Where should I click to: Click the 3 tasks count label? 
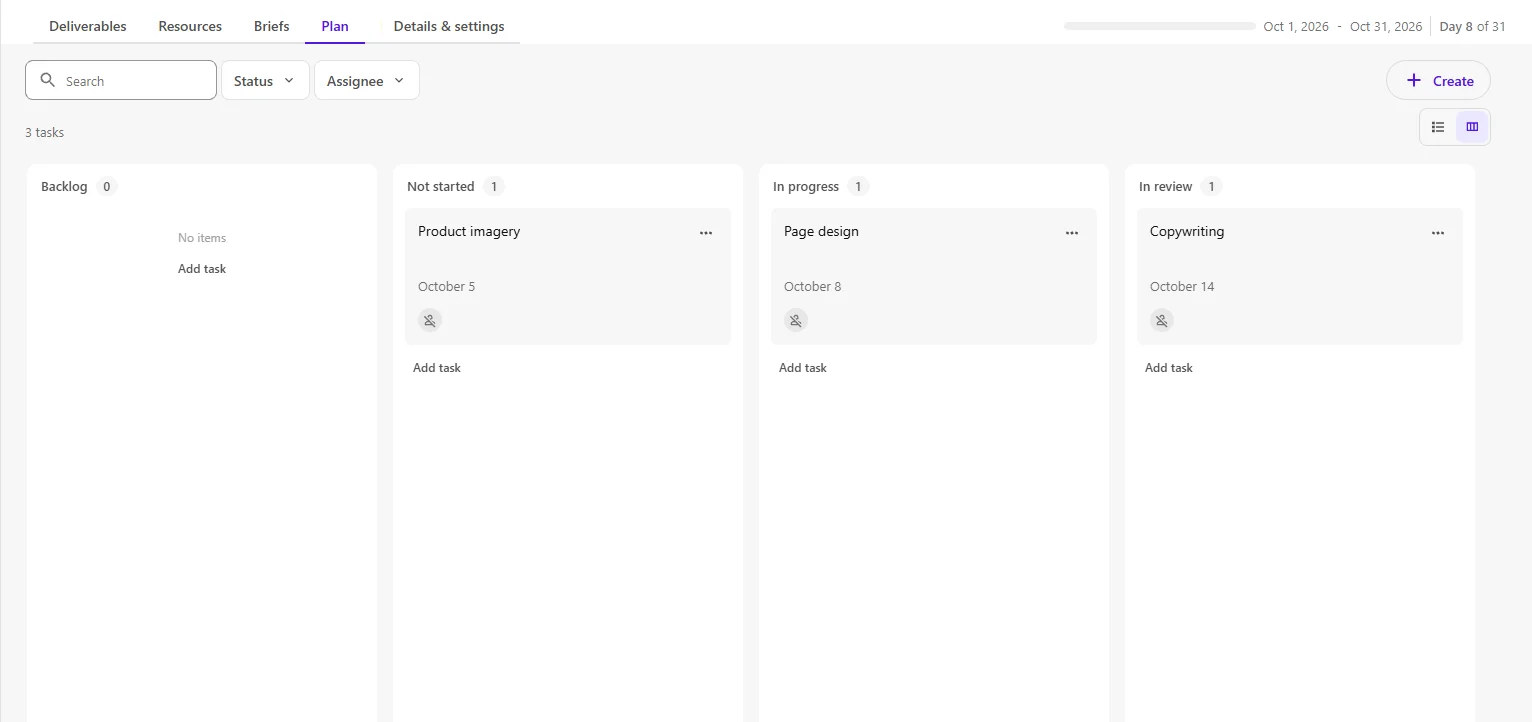tap(45, 132)
